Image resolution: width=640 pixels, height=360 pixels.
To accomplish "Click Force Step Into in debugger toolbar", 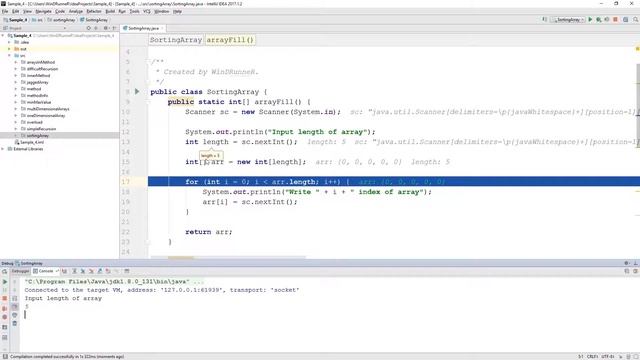I will (91, 271).
